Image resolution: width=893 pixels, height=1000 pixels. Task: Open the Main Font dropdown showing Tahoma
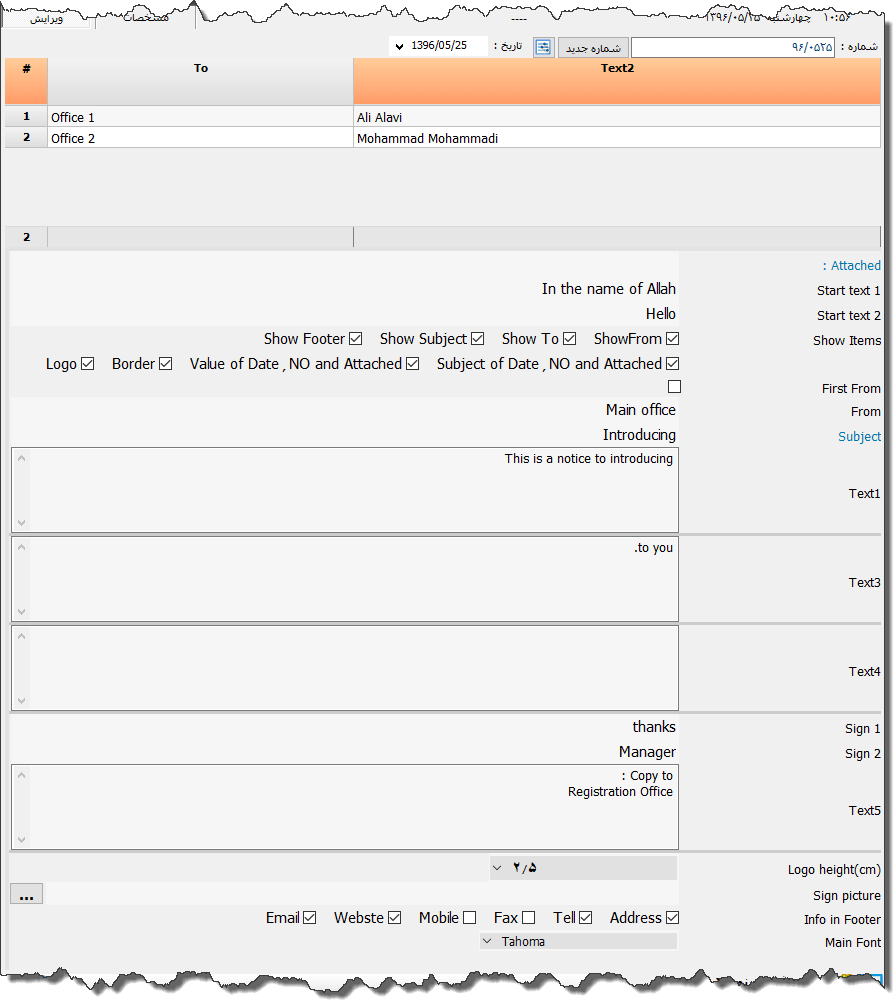(487, 941)
